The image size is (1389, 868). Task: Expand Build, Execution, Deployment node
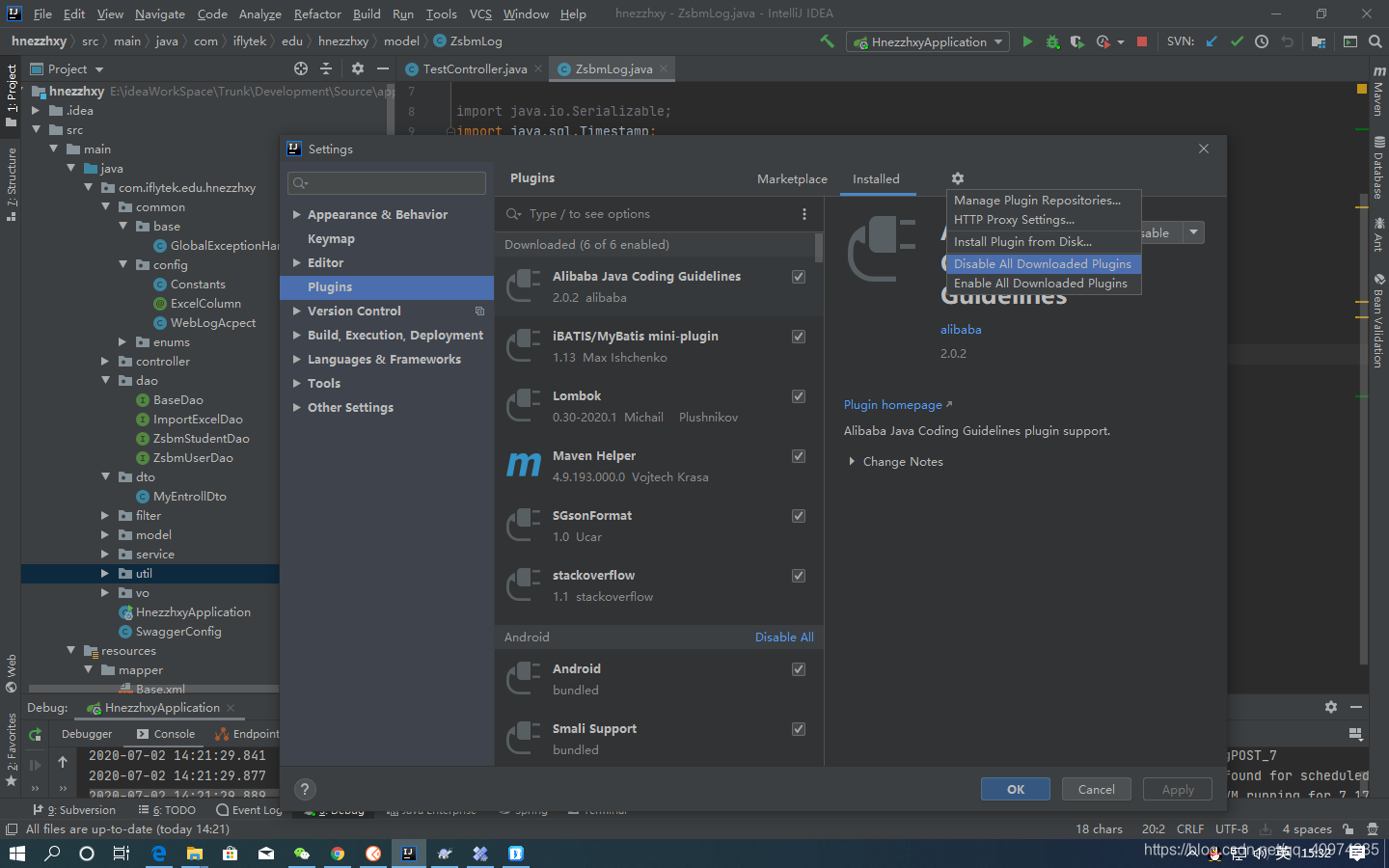click(297, 335)
